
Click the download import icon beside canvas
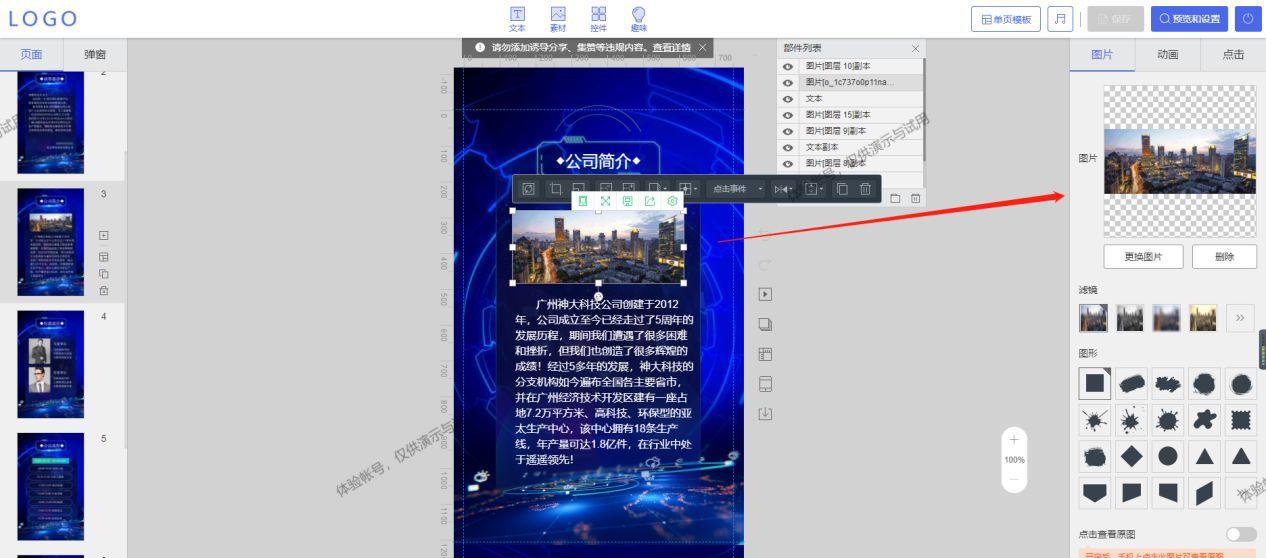[766, 413]
